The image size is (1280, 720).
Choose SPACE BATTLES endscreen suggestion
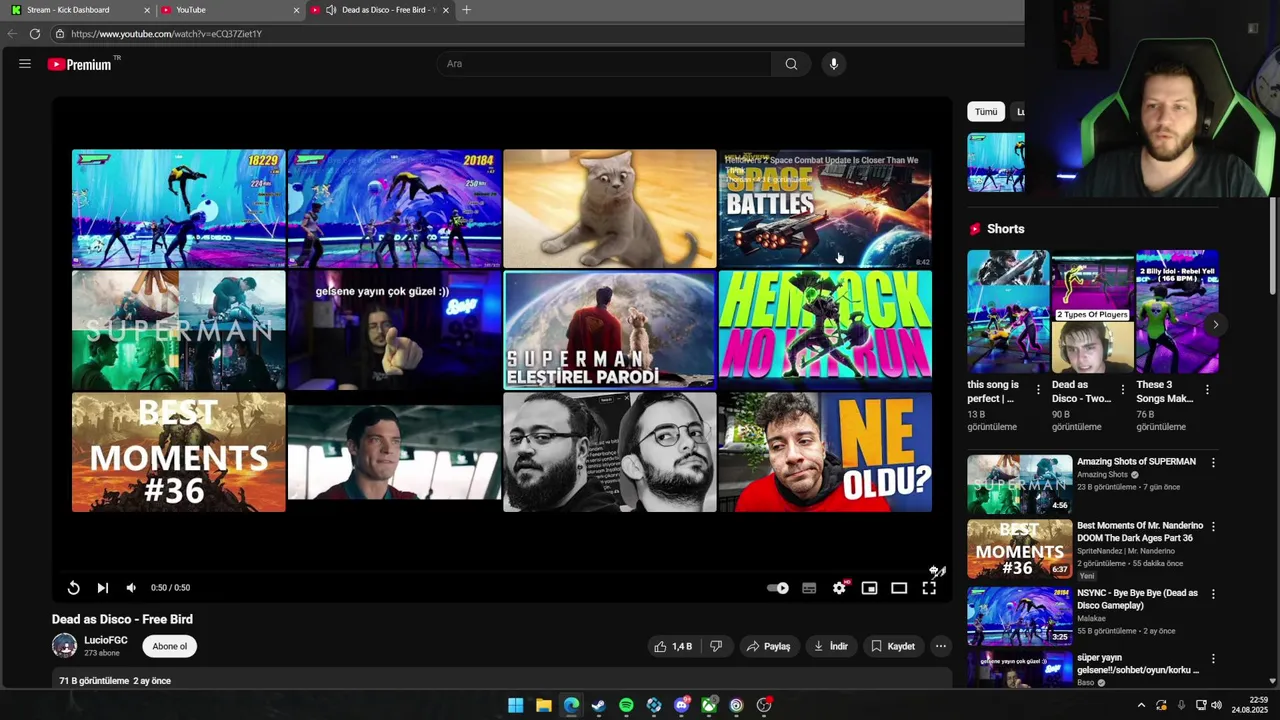(x=825, y=208)
